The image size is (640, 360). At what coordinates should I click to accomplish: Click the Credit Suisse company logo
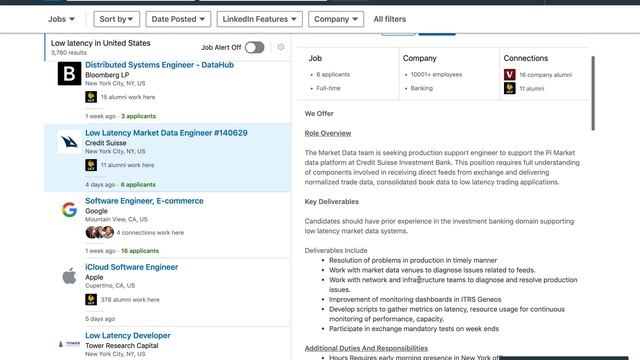tap(69, 142)
